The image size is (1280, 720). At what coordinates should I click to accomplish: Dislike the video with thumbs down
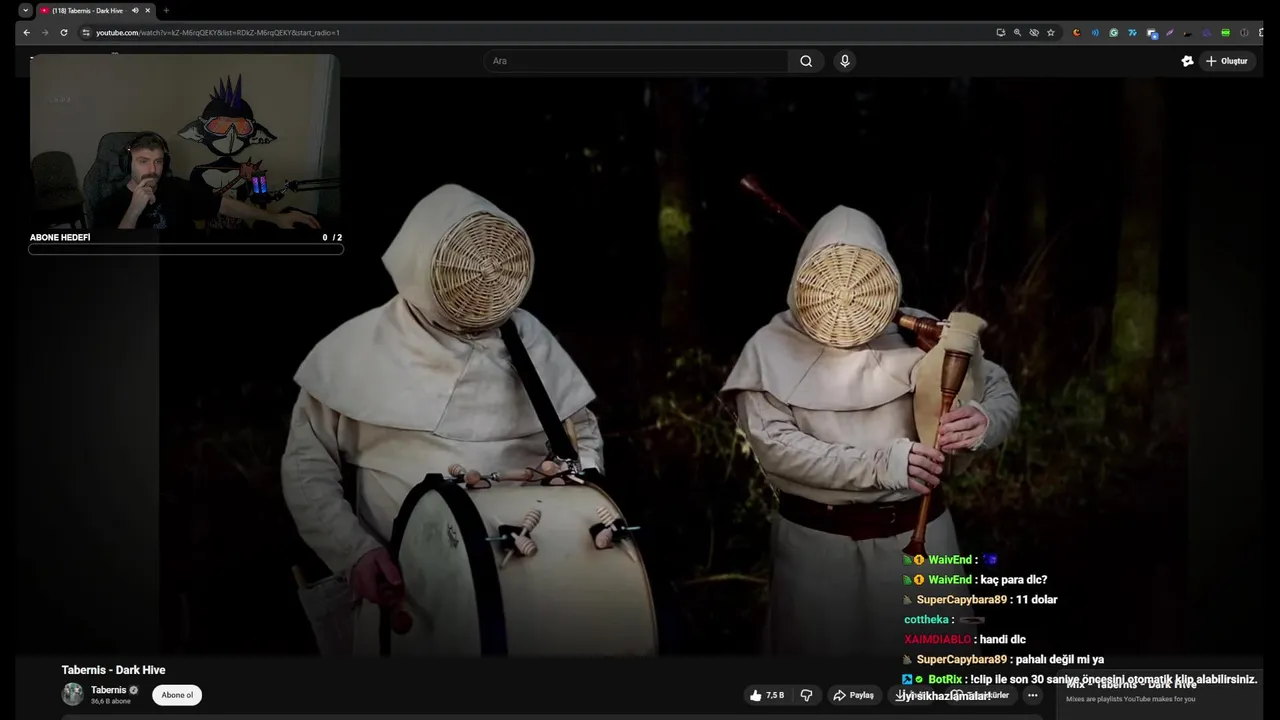pyautogui.click(x=806, y=695)
